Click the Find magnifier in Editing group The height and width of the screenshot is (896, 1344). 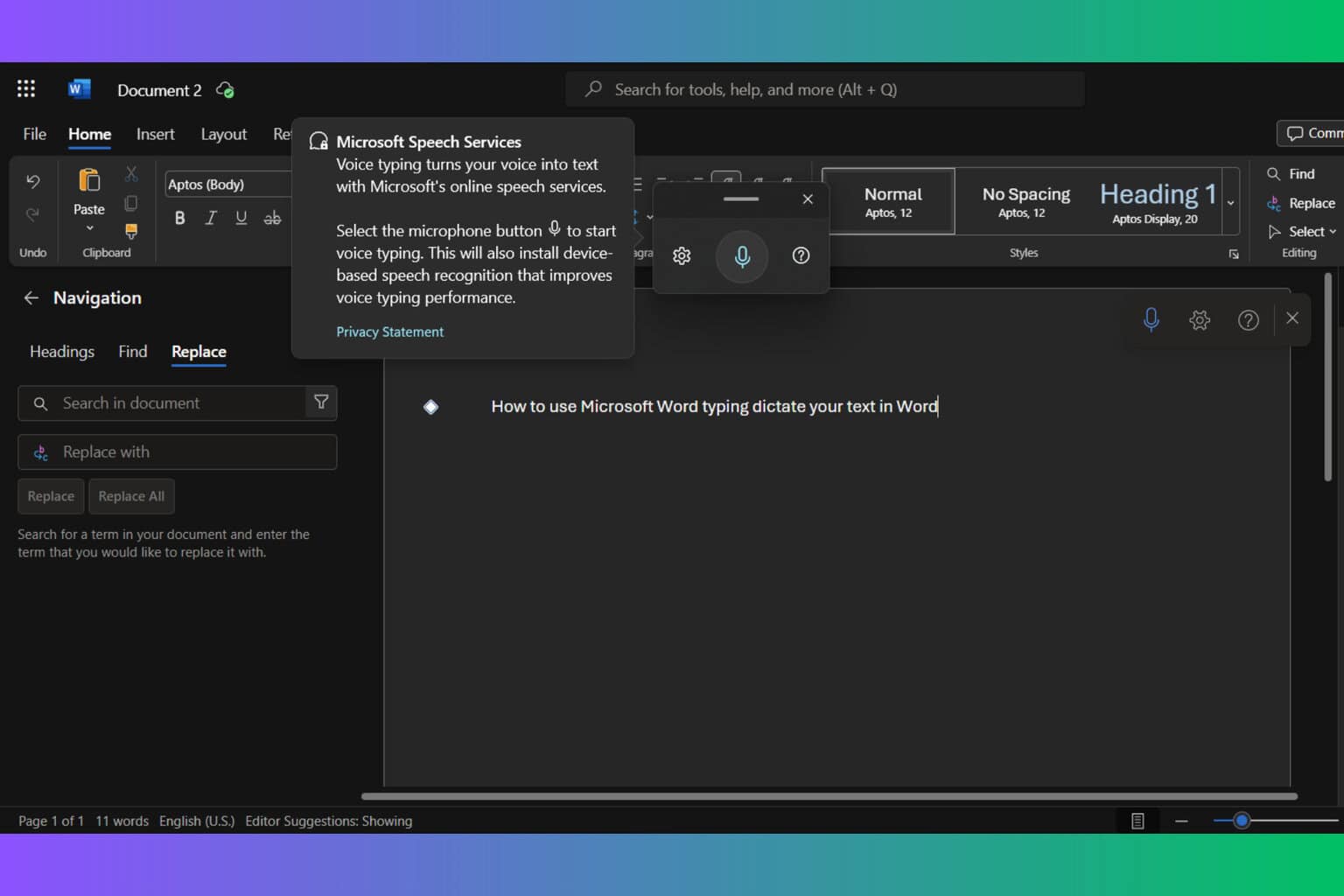tap(1273, 174)
